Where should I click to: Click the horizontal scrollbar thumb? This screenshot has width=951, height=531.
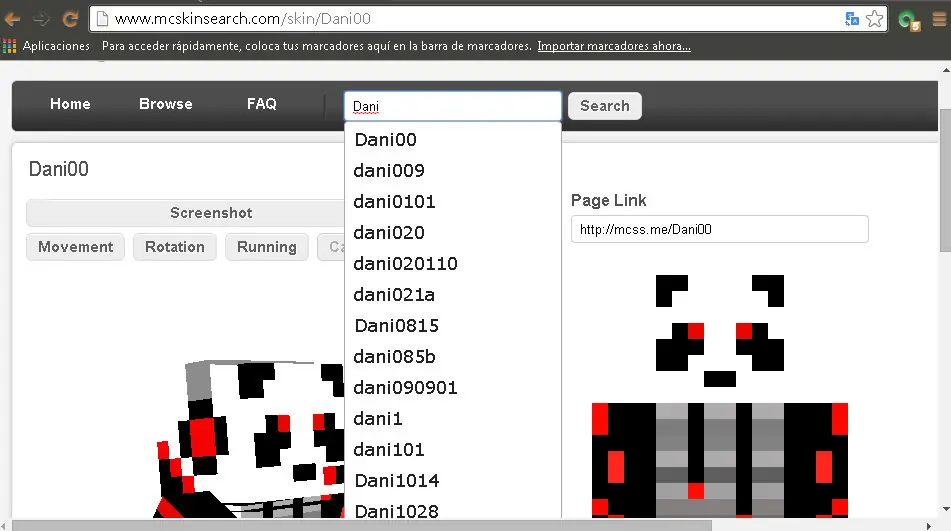point(361,525)
